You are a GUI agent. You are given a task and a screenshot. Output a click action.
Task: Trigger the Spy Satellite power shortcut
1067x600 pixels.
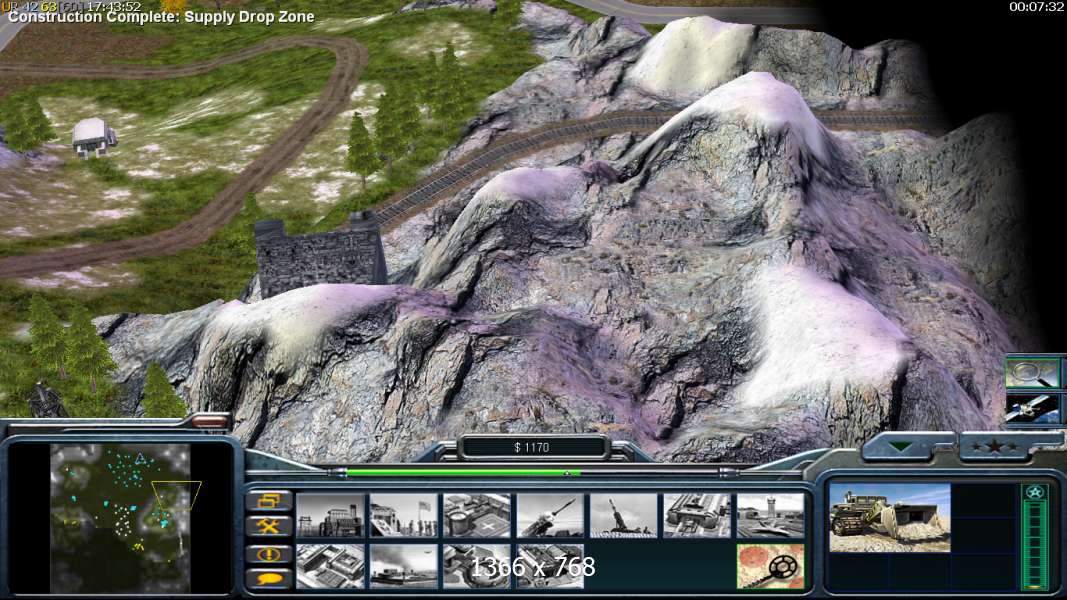pos(1031,407)
